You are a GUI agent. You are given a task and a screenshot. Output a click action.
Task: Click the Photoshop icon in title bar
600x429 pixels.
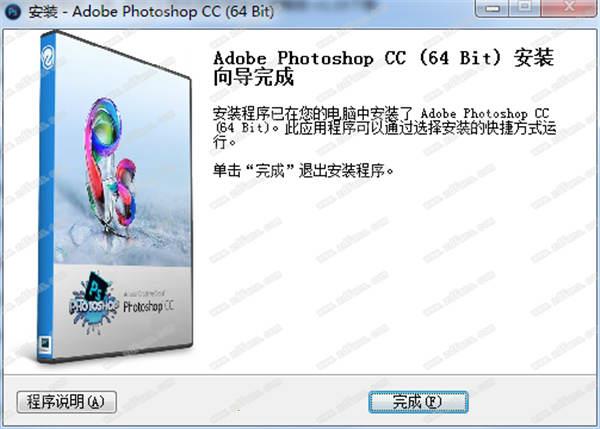13,11
